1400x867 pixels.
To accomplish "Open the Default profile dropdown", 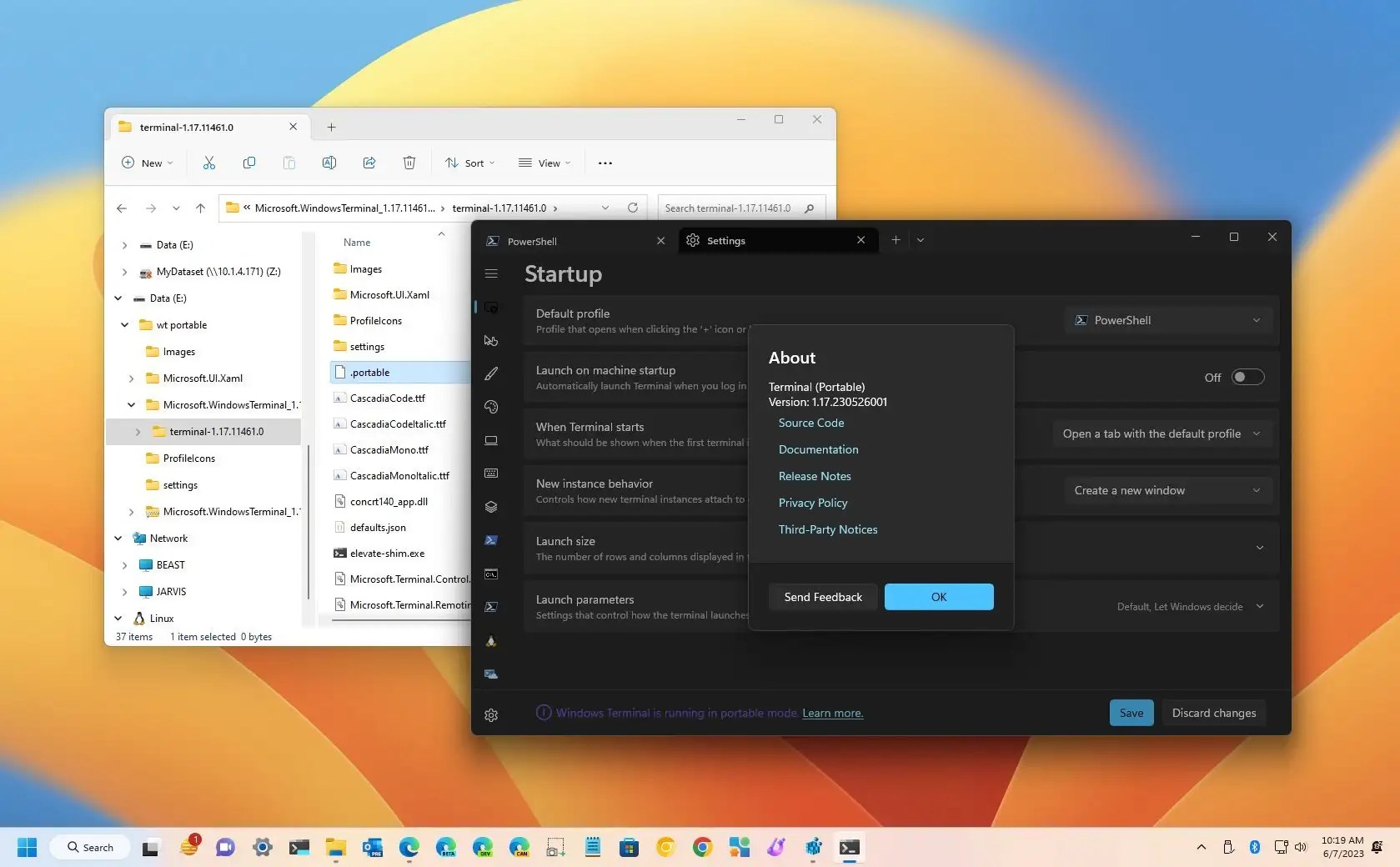I will point(1167,320).
